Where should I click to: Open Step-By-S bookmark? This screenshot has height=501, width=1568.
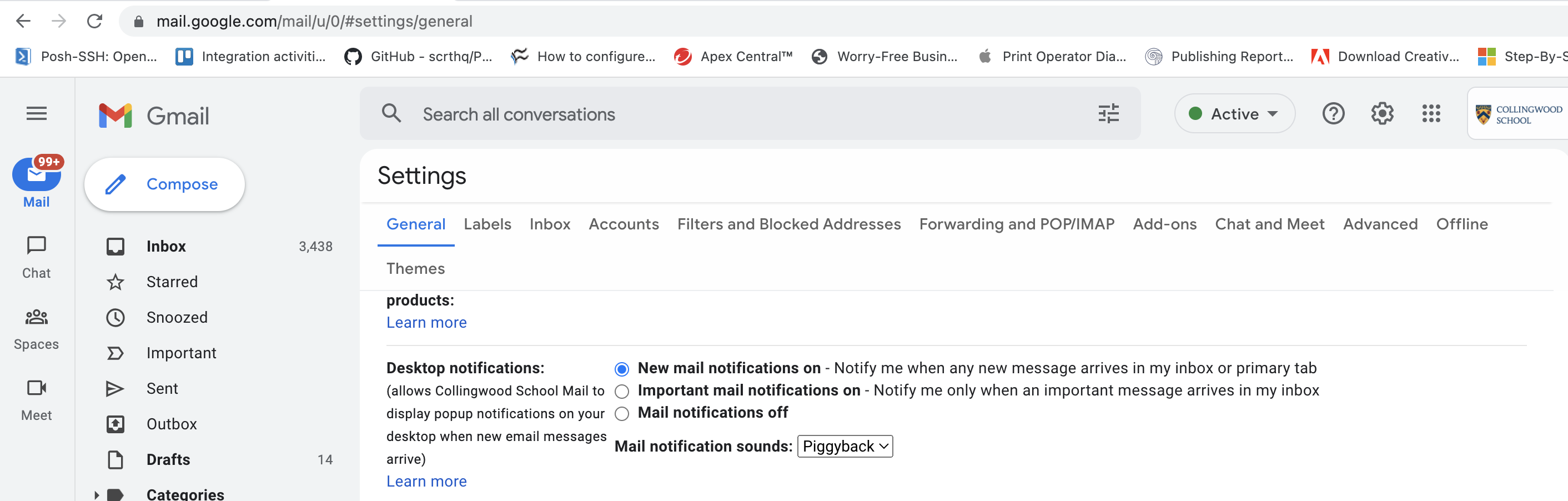coord(1522,57)
